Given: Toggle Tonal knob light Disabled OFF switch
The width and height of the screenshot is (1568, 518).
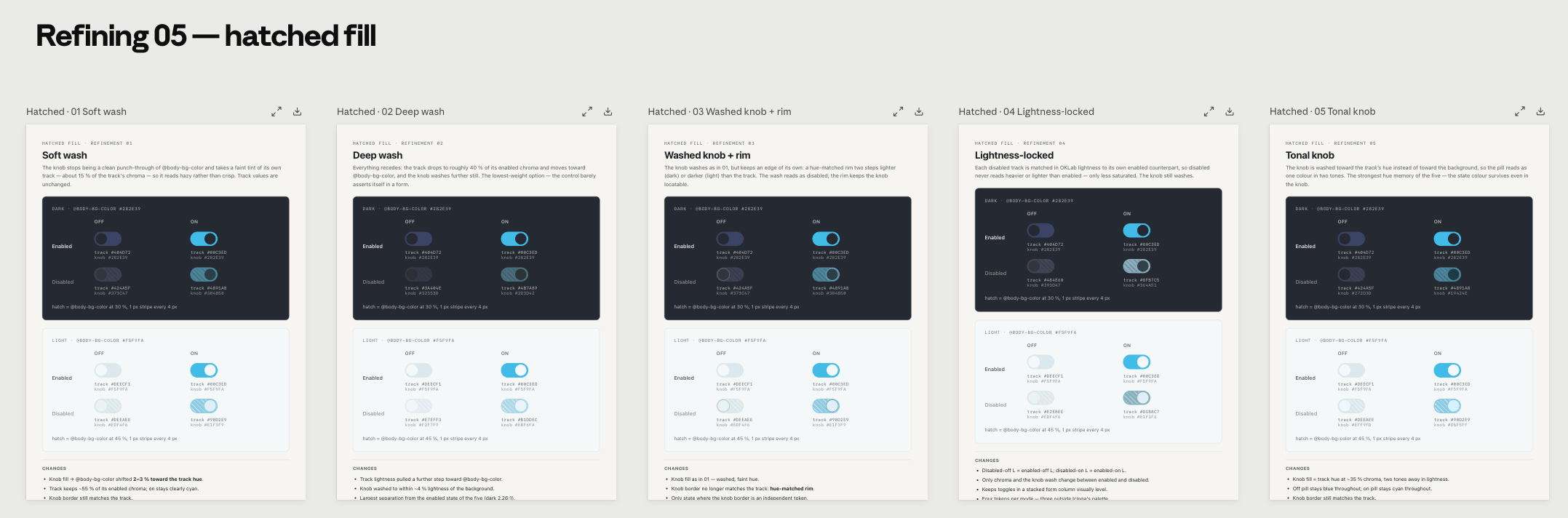Looking at the screenshot, I should [1351, 406].
